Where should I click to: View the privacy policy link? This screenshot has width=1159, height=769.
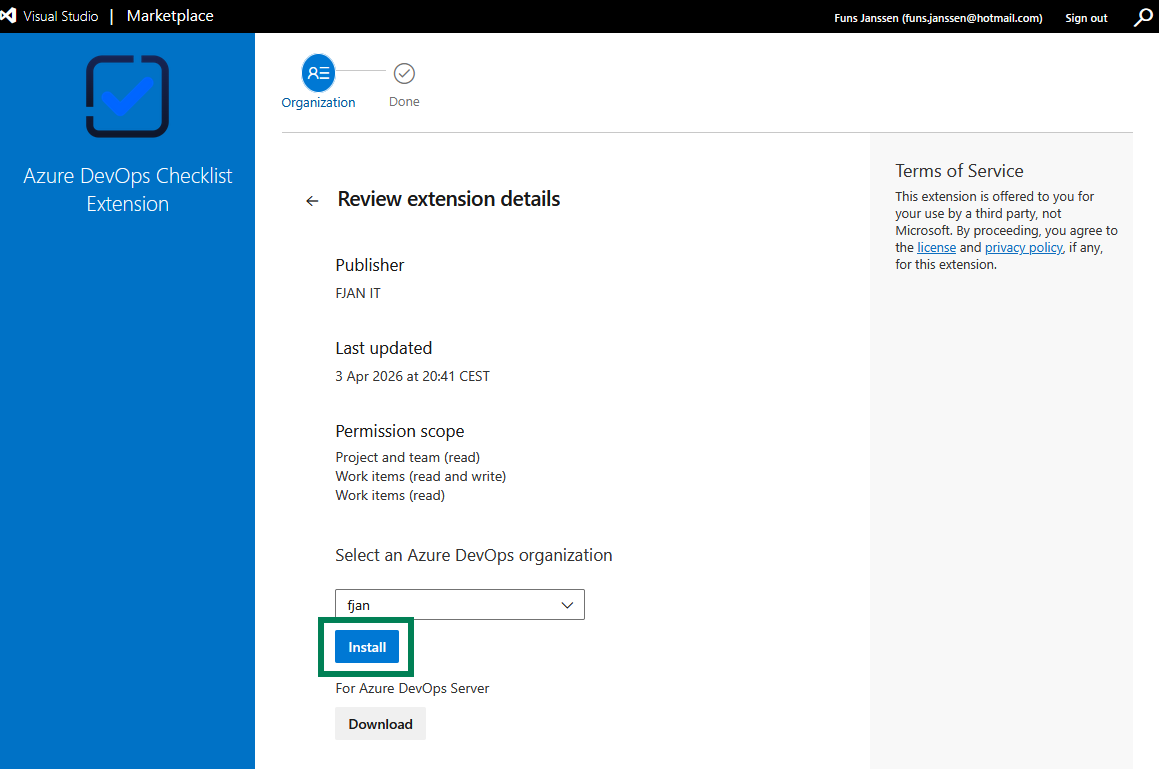click(x=1023, y=246)
